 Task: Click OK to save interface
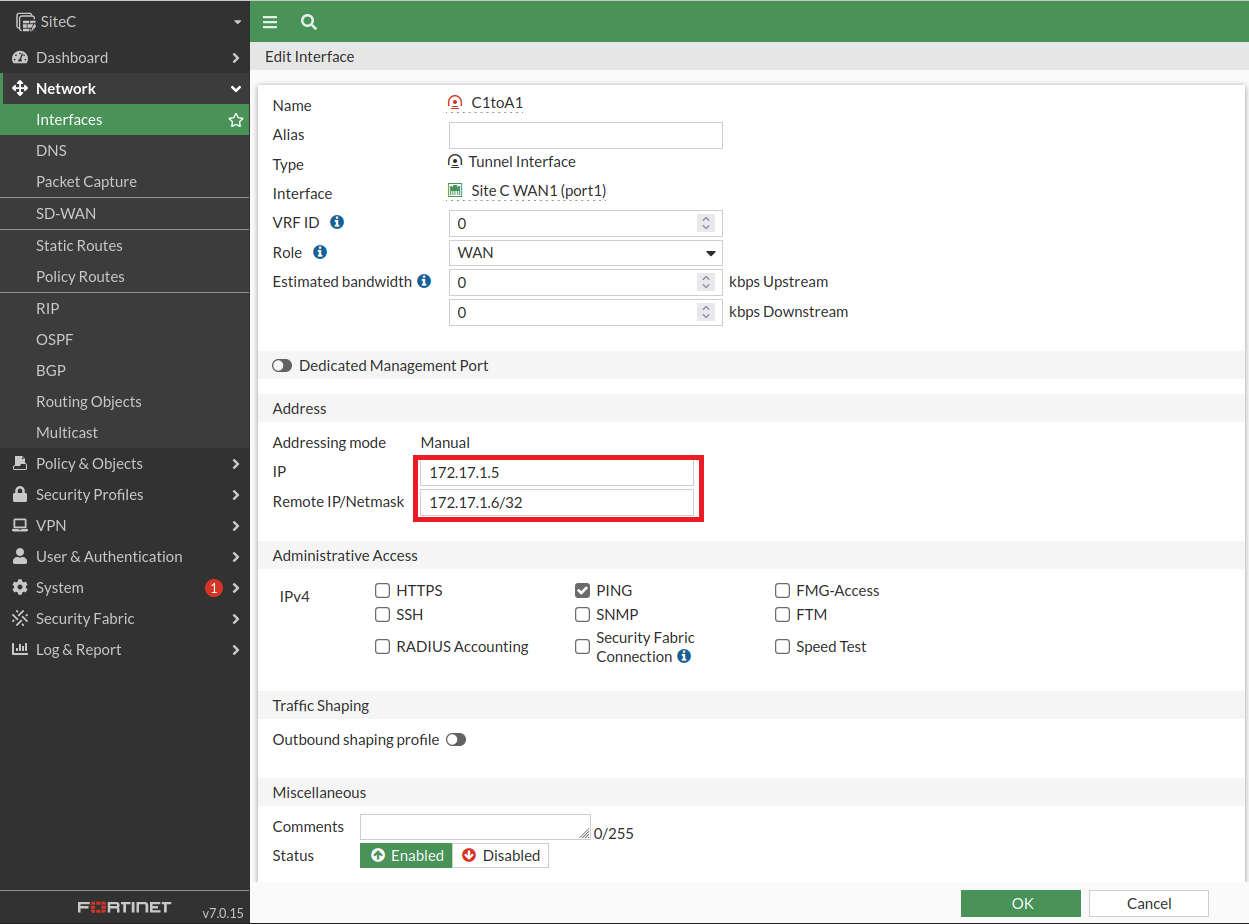(x=1021, y=904)
